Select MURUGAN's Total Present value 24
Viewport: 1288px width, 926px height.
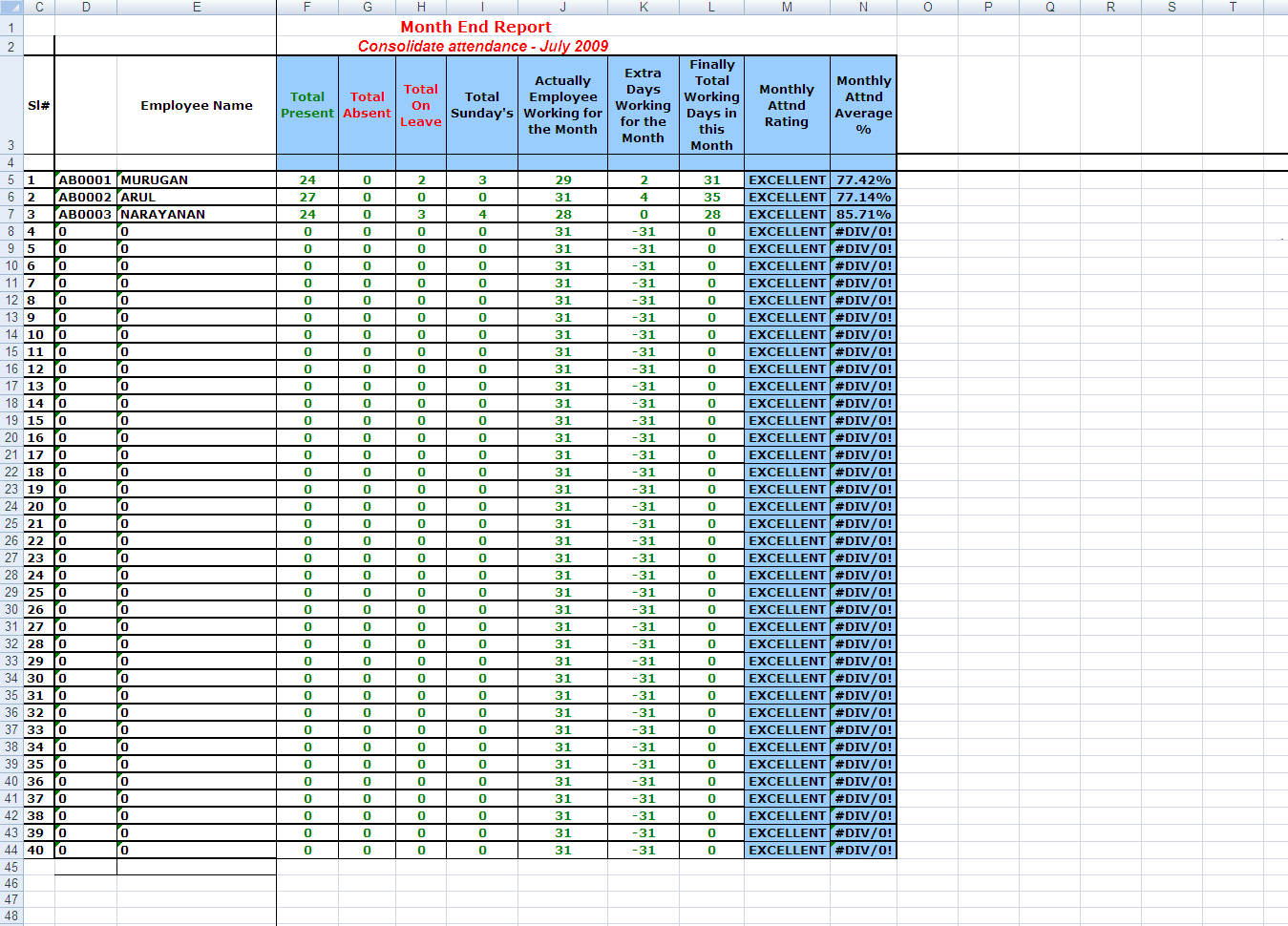[x=306, y=179]
